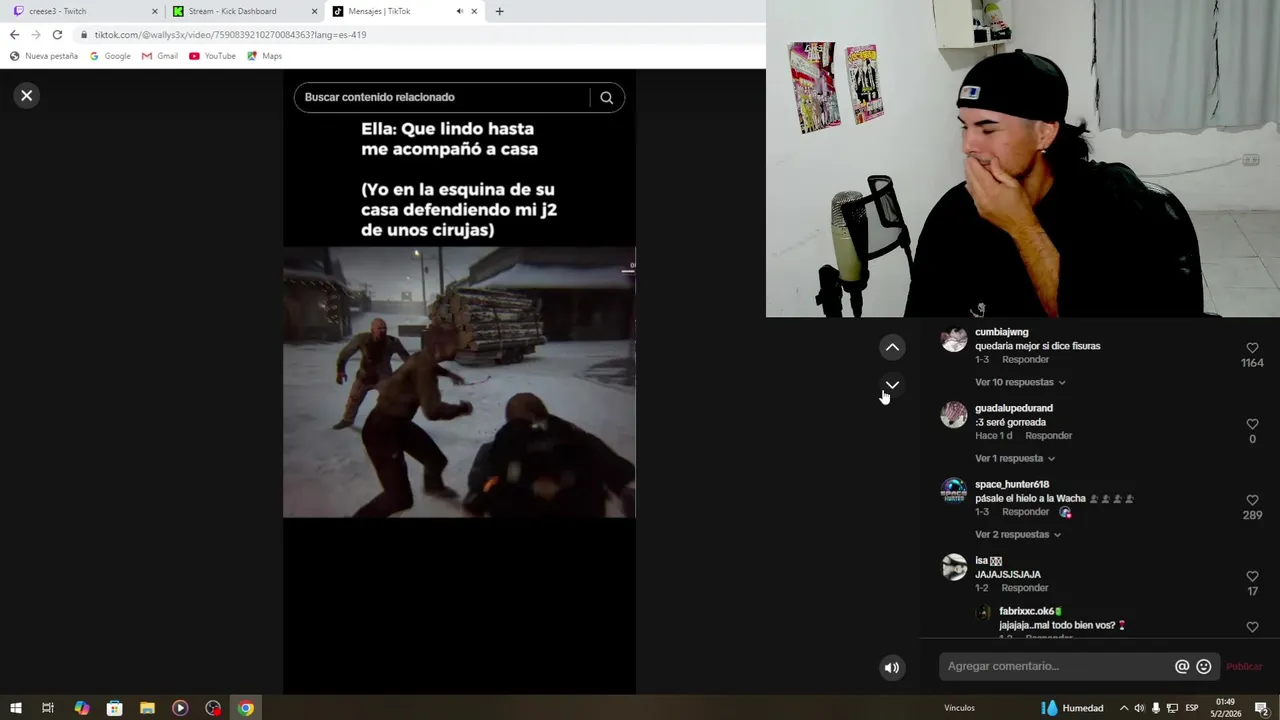Viewport: 1280px width, 720px height.
Task: Open the Humedad weather widget
Action: click(1072, 708)
